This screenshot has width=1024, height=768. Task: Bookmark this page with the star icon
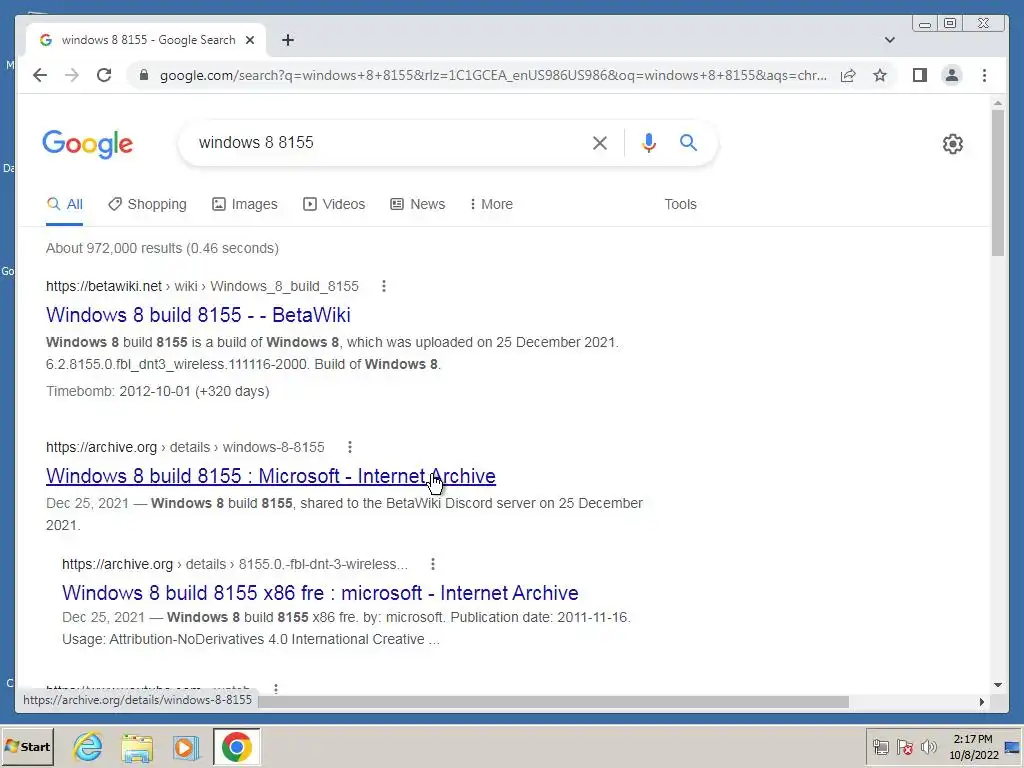coord(880,75)
